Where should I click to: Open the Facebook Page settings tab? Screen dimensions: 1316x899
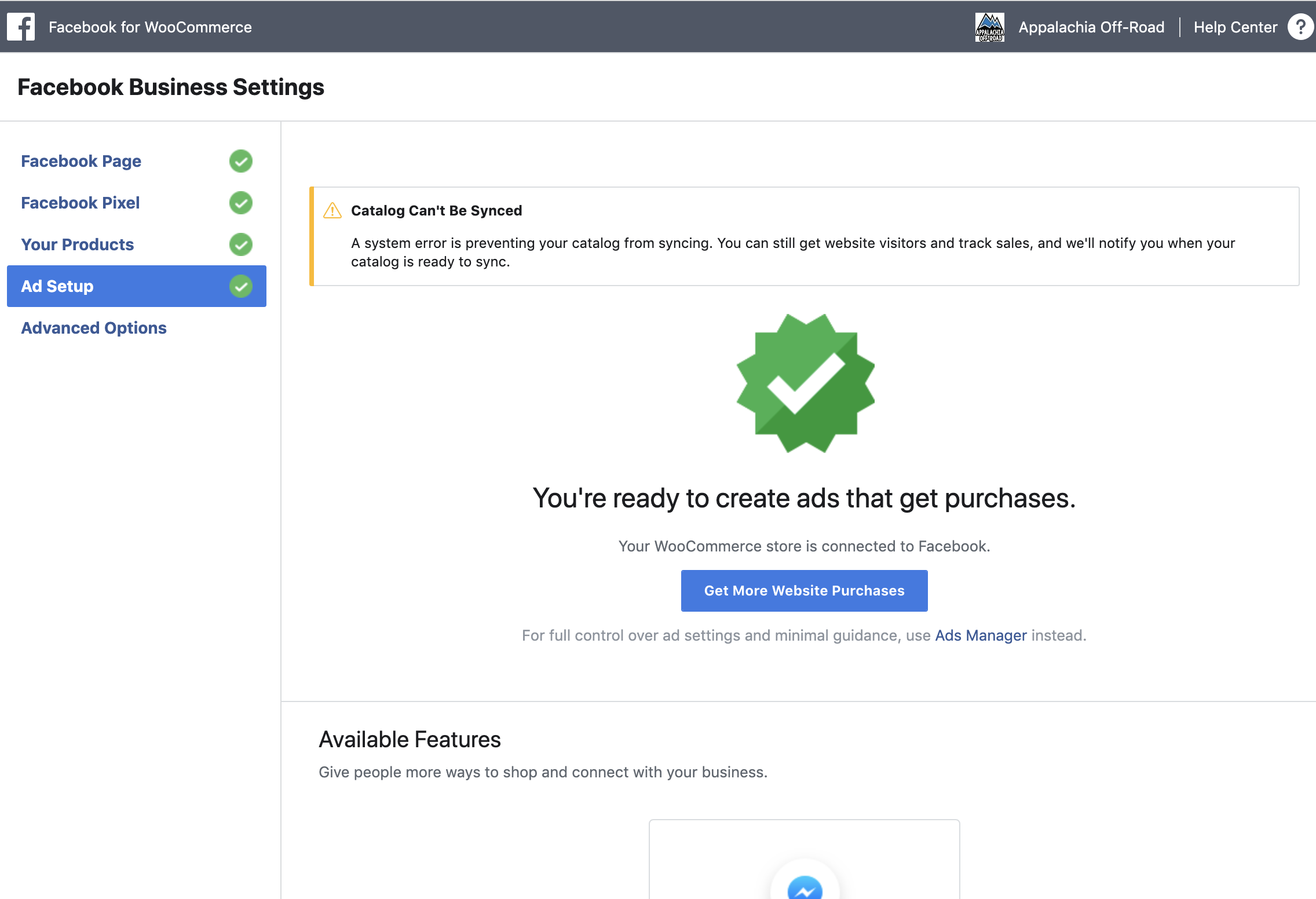[137, 161]
